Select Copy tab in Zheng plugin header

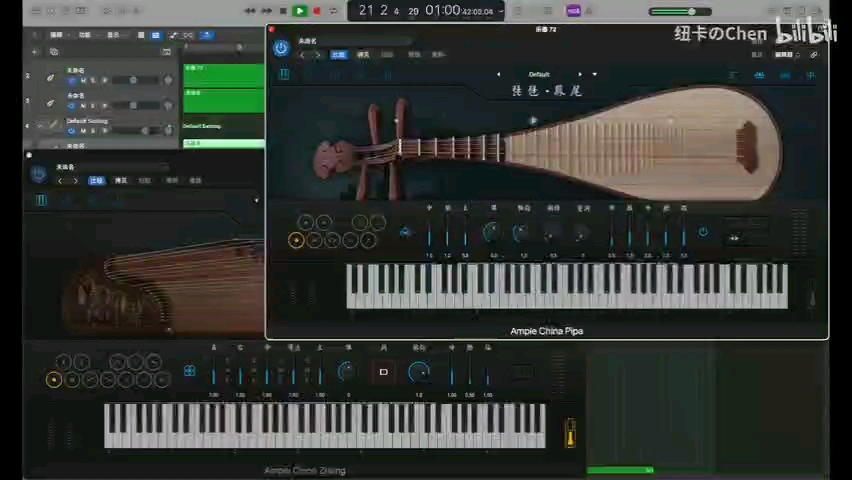click(121, 180)
